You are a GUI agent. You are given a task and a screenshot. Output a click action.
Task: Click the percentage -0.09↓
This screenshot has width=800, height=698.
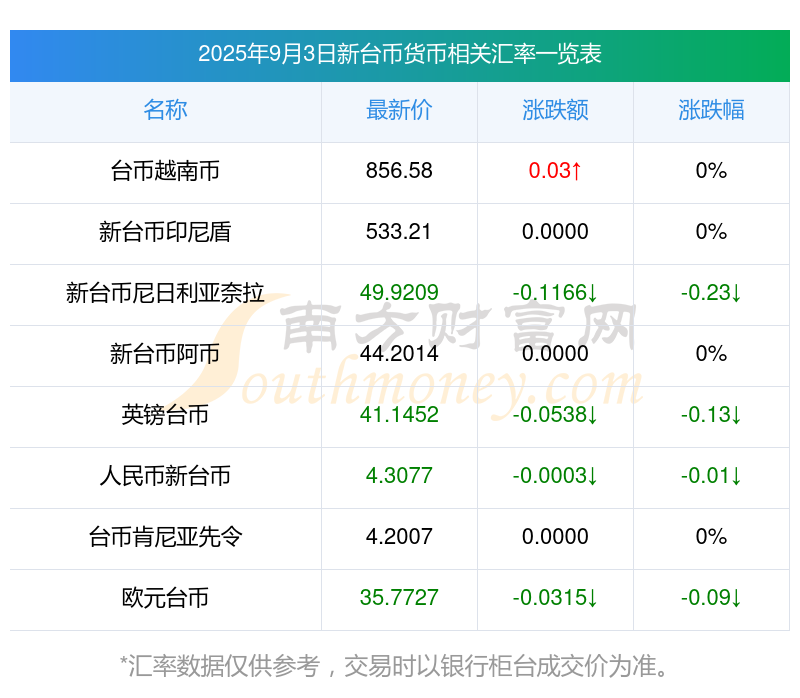pos(711,597)
